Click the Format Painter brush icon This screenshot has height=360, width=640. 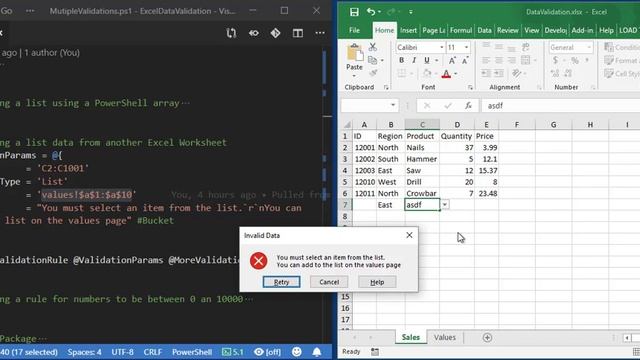373,73
